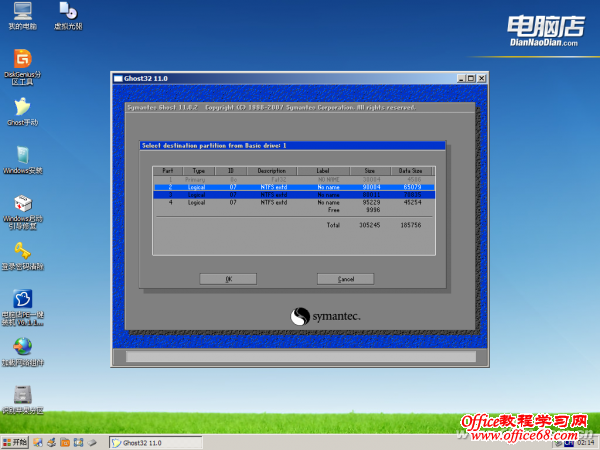
Task: Click the ID column header
Action: tap(231, 171)
